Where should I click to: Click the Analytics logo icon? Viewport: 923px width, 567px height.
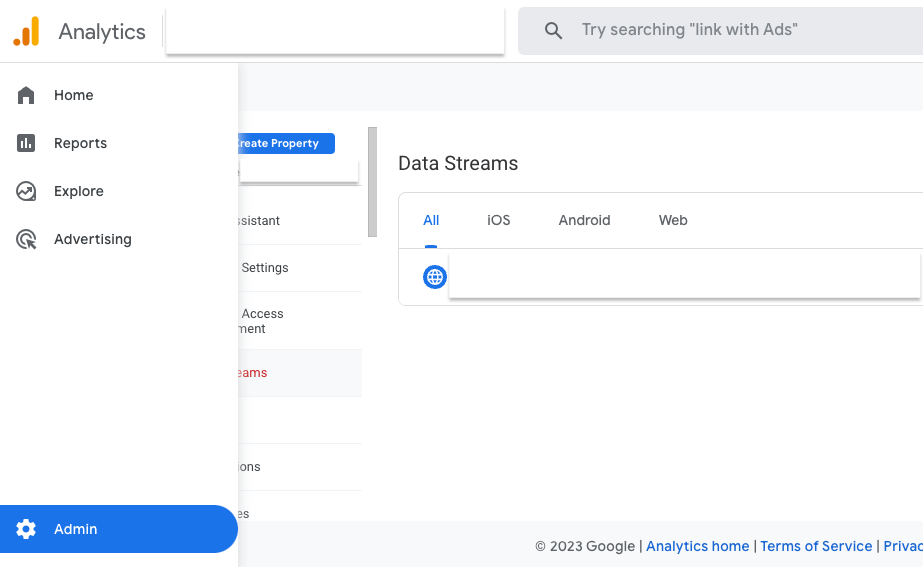click(27, 31)
